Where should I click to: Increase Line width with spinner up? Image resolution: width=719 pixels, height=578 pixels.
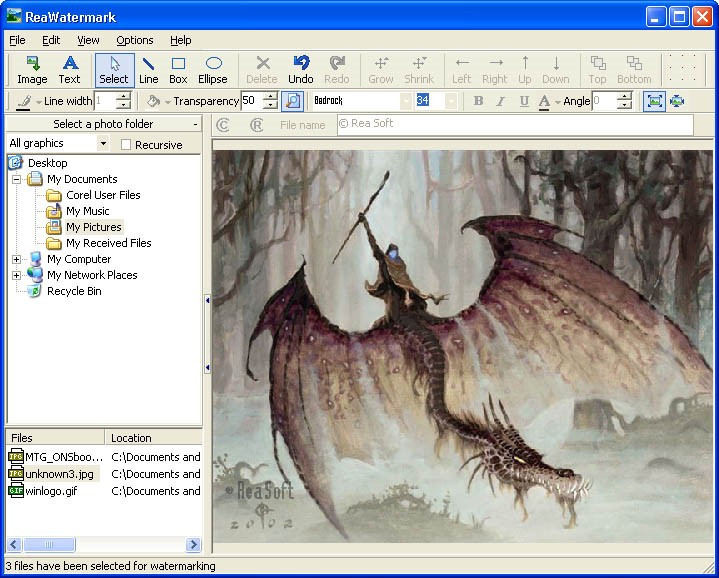123,97
